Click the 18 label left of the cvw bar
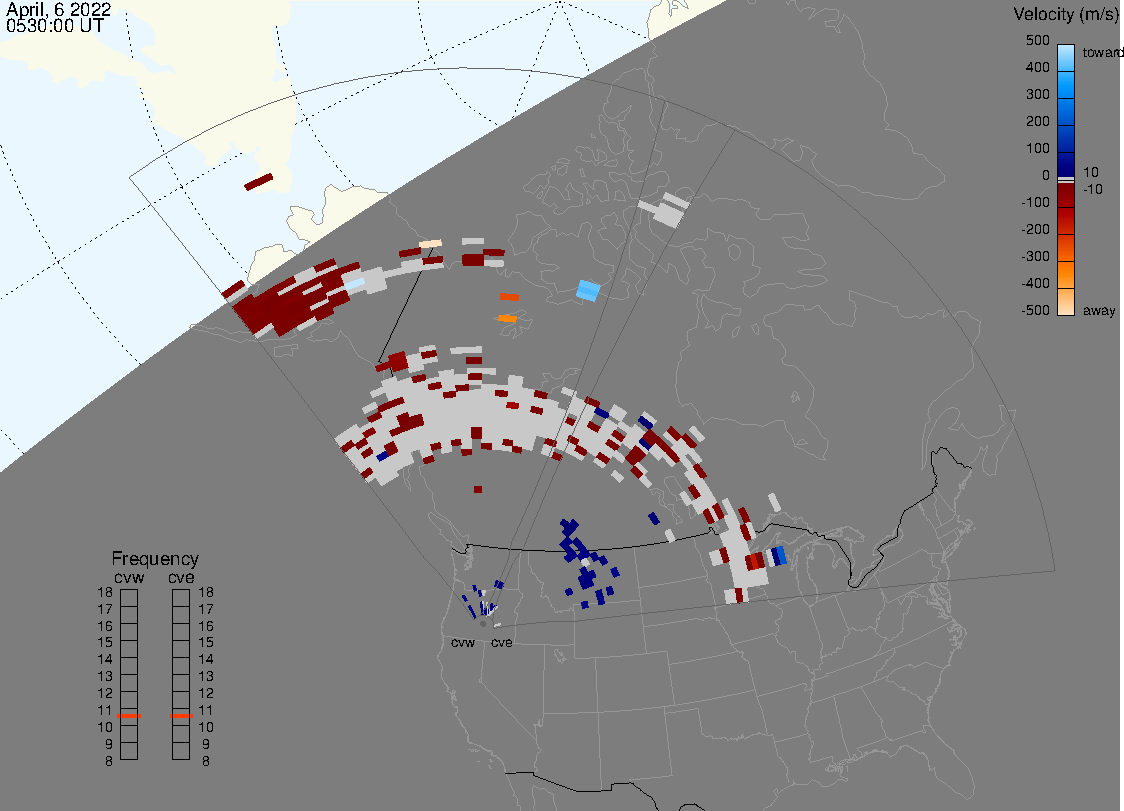This screenshot has width=1124, height=811. coord(105,592)
